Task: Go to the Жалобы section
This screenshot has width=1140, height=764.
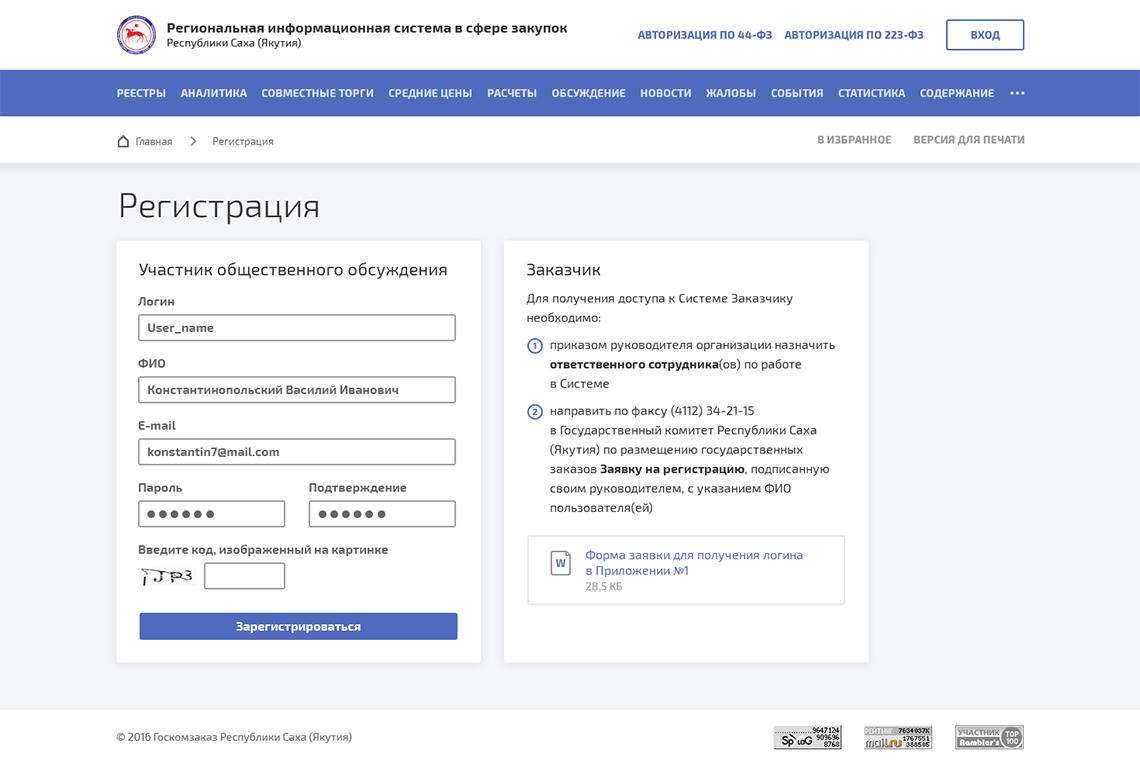Action: (x=731, y=93)
